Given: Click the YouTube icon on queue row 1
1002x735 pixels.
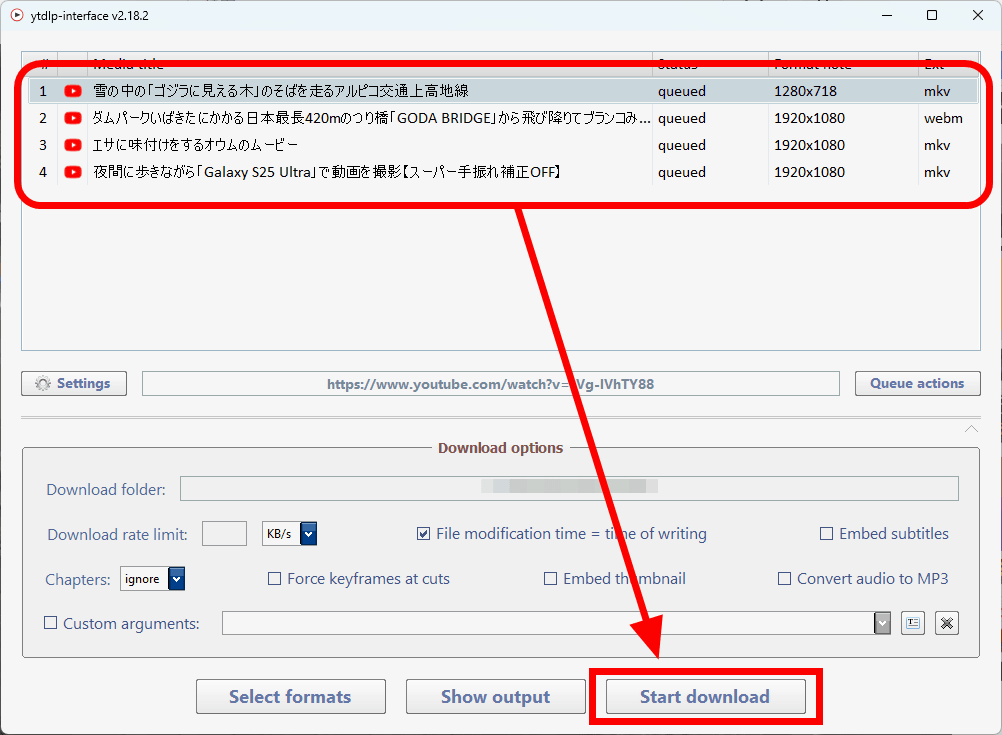Looking at the screenshot, I should tap(73, 91).
